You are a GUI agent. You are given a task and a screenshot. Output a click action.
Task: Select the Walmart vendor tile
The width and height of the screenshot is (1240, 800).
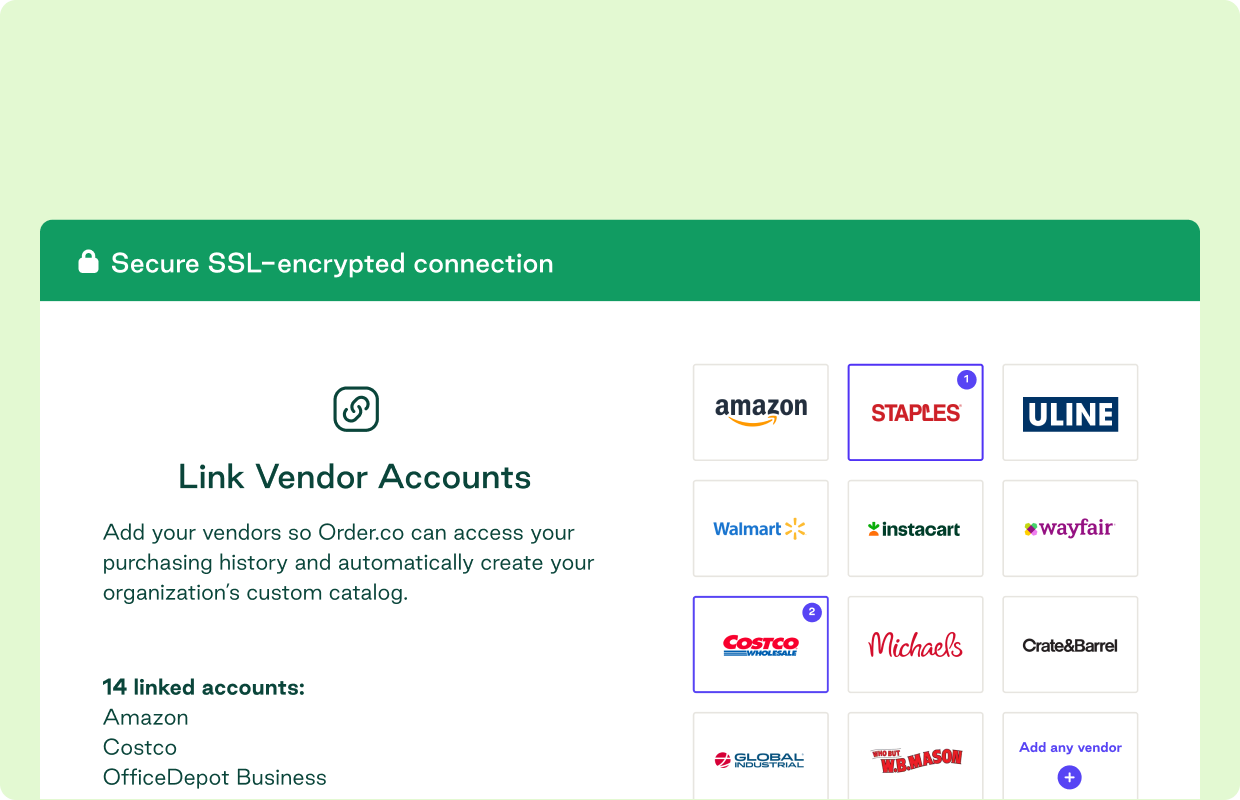pyautogui.click(x=761, y=528)
